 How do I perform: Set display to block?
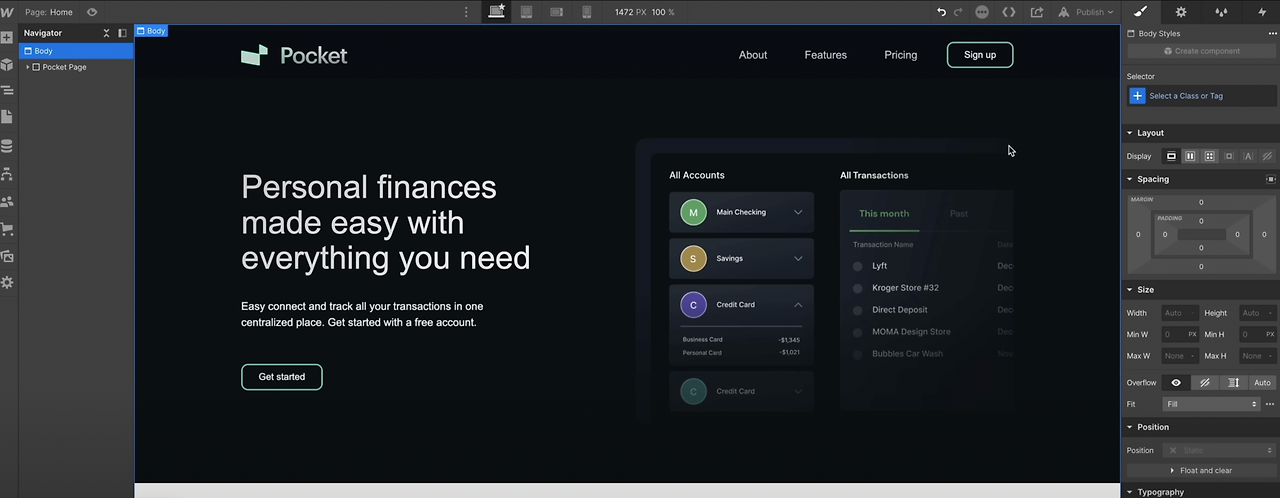(1171, 156)
